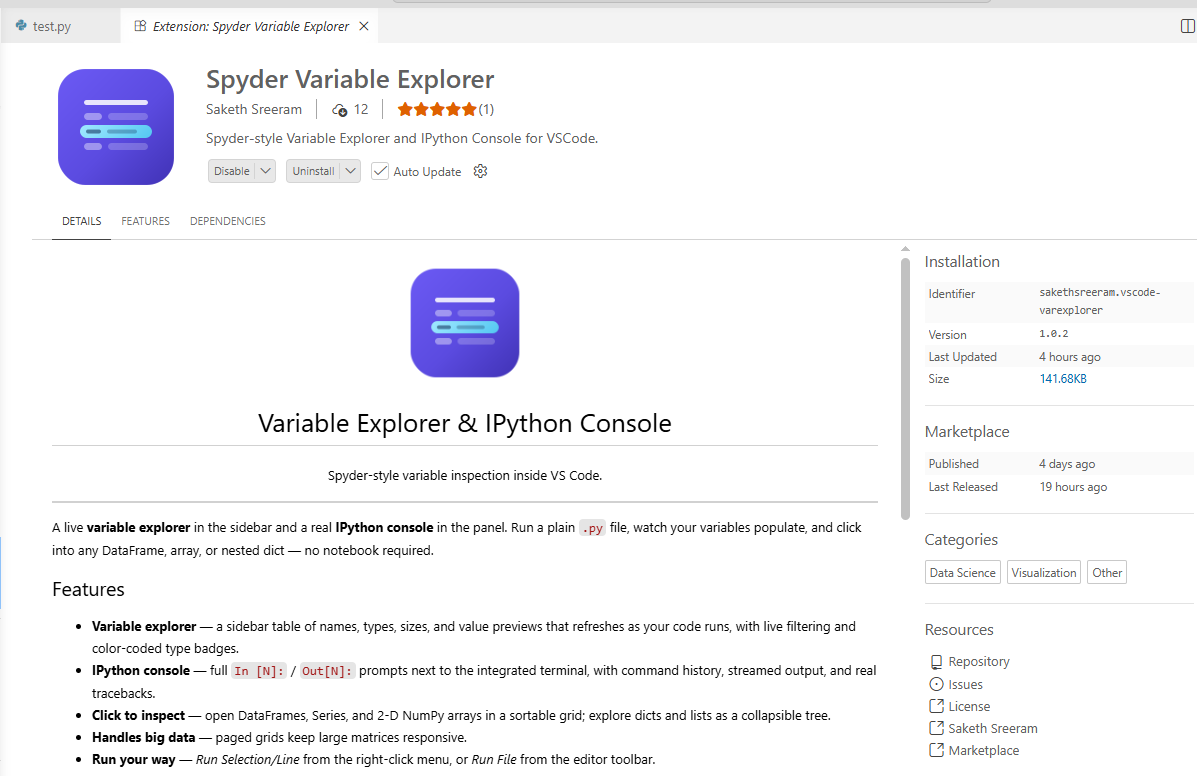
Task: Click the Out[N]: inline code snippet
Action: pos(327,671)
